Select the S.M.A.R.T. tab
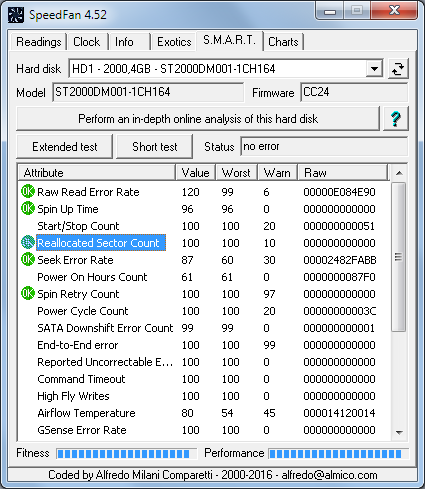Image resolution: width=425 pixels, height=489 pixels. point(229,41)
